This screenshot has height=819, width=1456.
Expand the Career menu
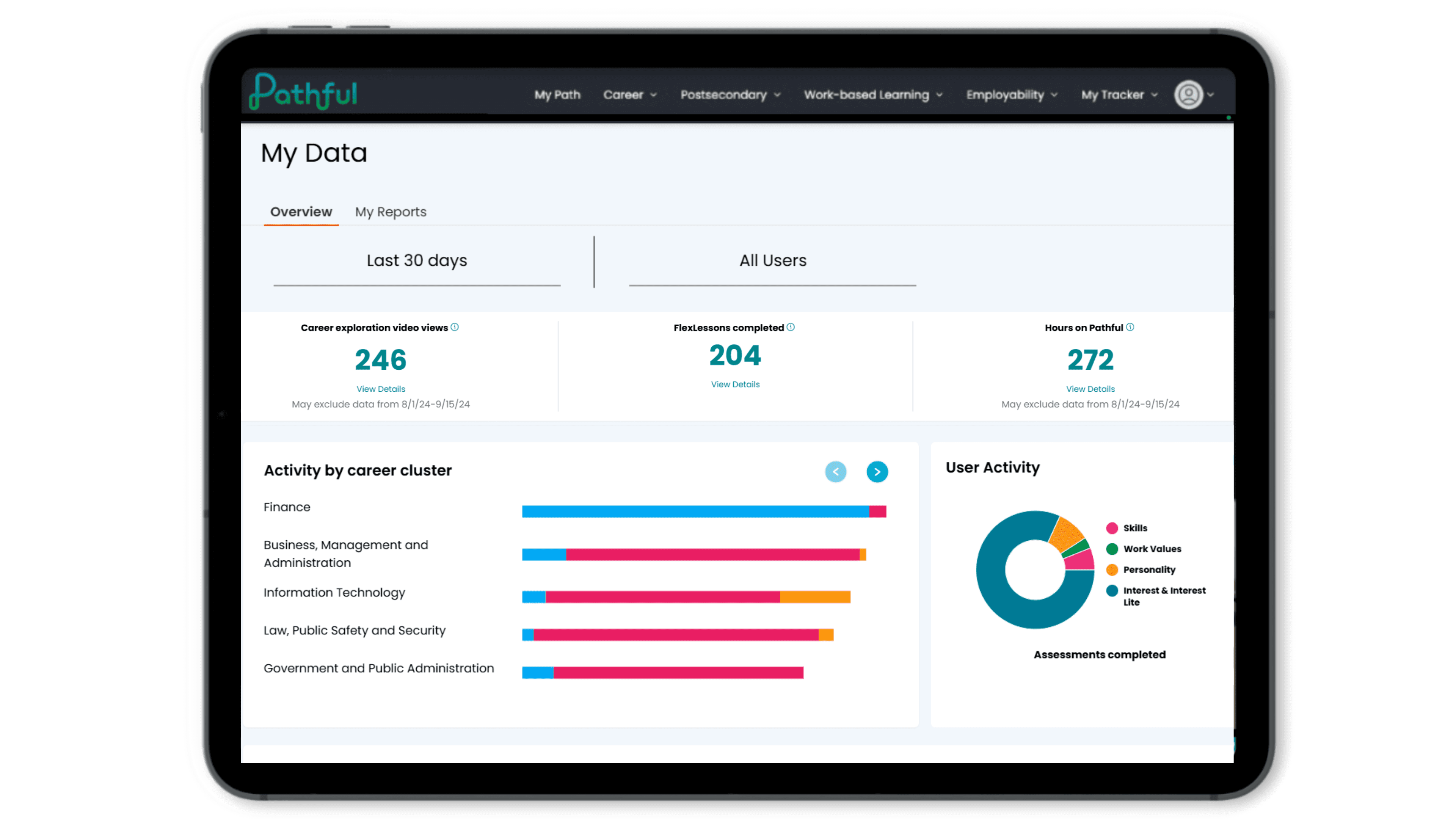click(630, 95)
